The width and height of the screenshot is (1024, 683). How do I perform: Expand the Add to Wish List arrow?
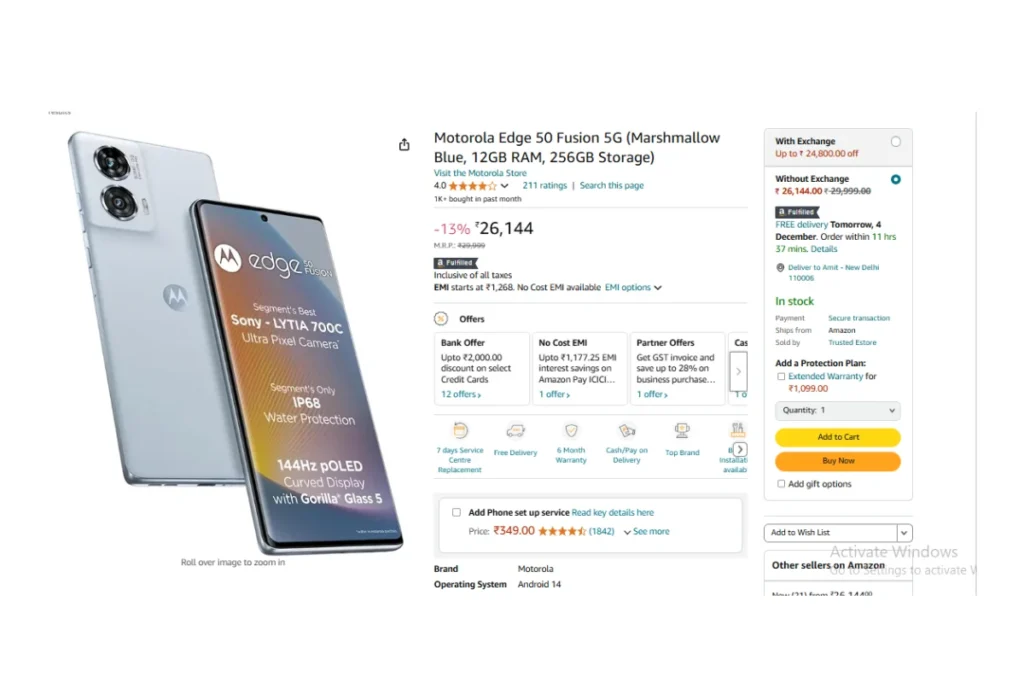[904, 533]
